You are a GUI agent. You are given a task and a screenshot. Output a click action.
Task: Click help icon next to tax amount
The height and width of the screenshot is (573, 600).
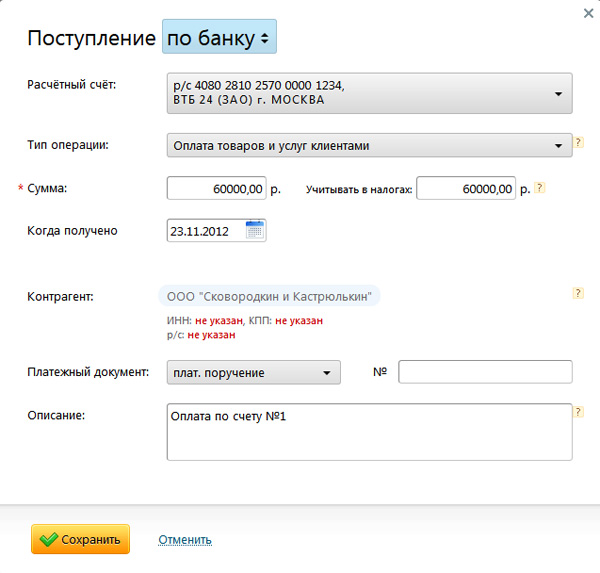coord(540,187)
